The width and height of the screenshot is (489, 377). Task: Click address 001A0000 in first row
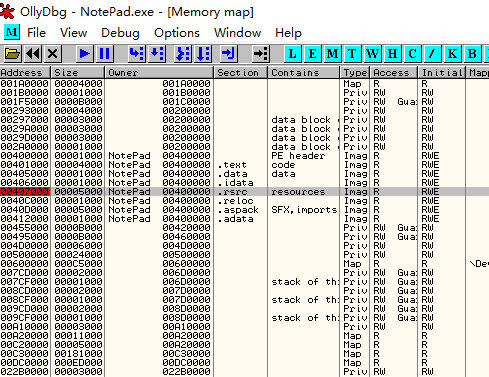(24, 84)
